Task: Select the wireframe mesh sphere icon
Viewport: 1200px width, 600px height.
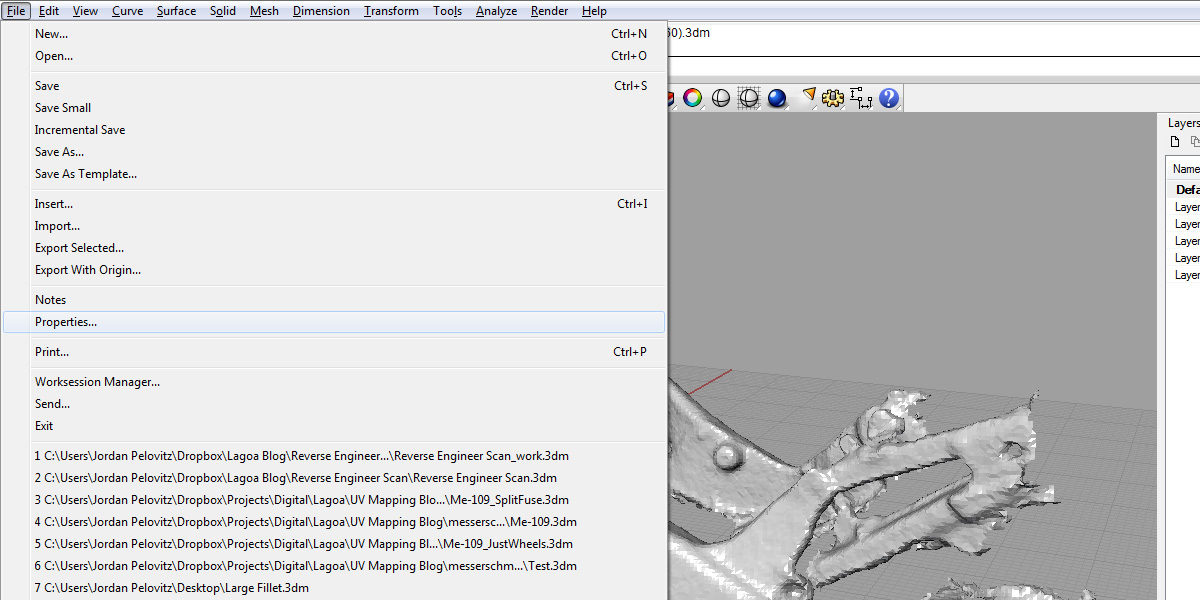Action: (x=748, y=98)
